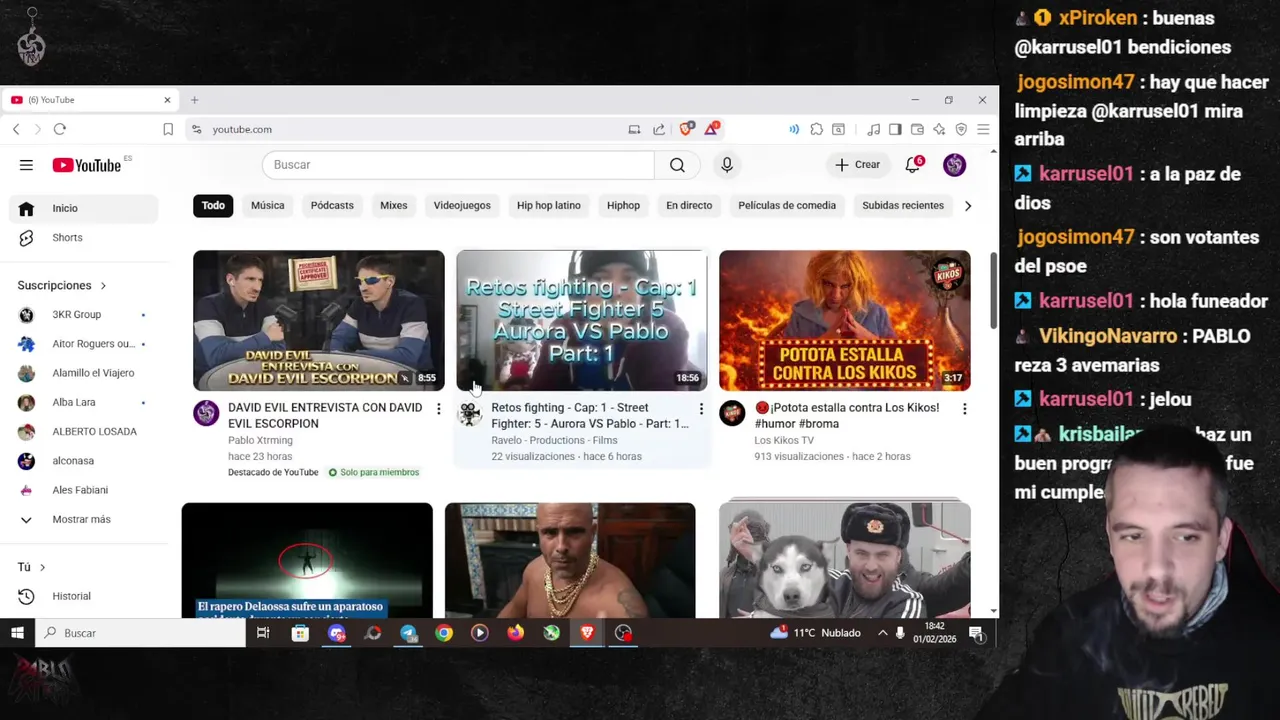Select the En directo chip
The image size is (1280, 720).
[689, 206]
